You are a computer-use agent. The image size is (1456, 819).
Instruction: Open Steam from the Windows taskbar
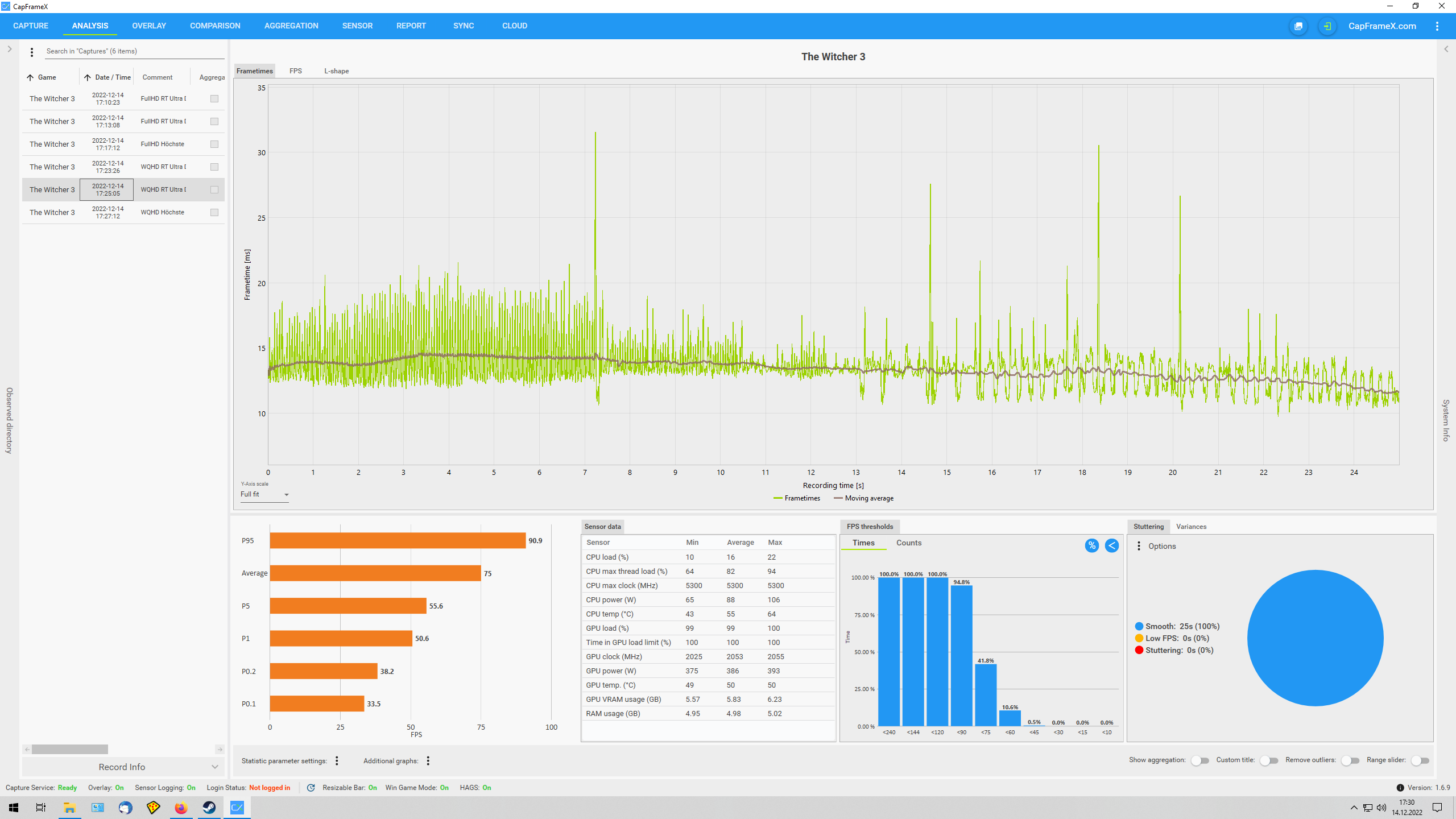coord(209,808)
